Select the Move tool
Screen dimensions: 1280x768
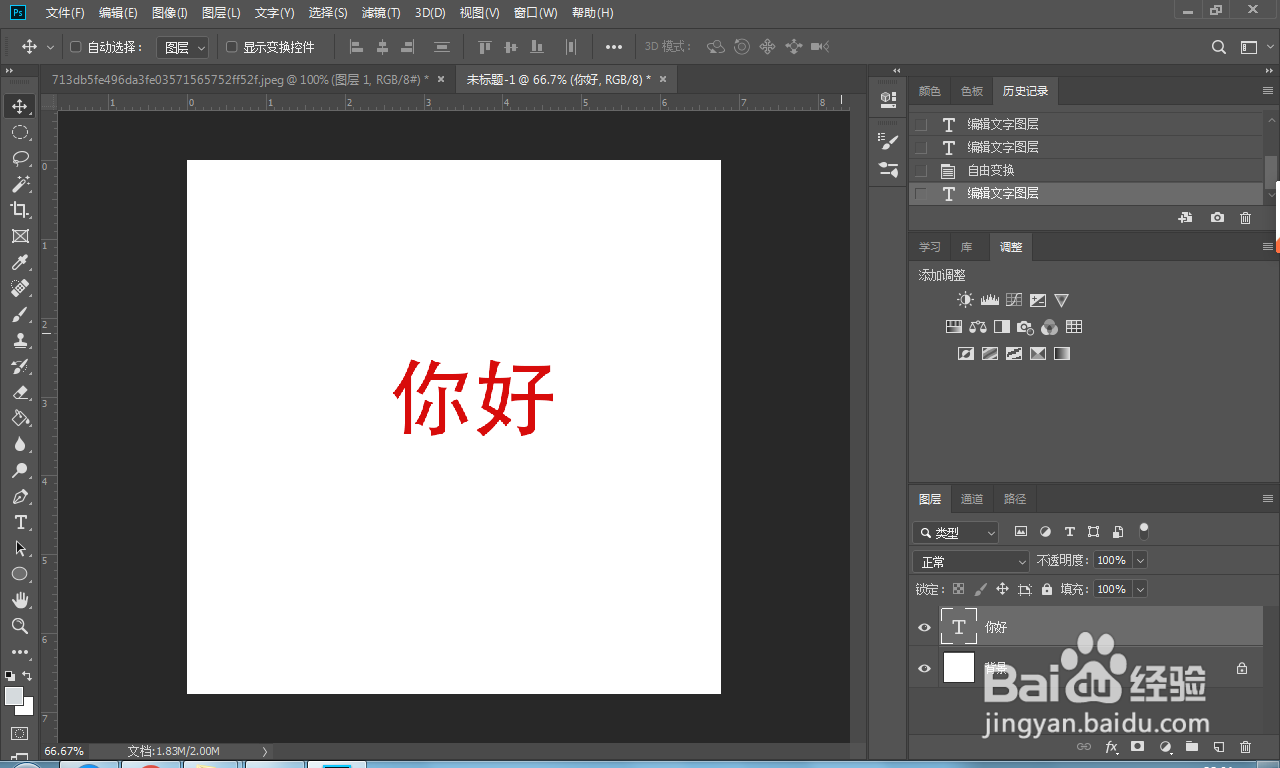tap(20, 104)
